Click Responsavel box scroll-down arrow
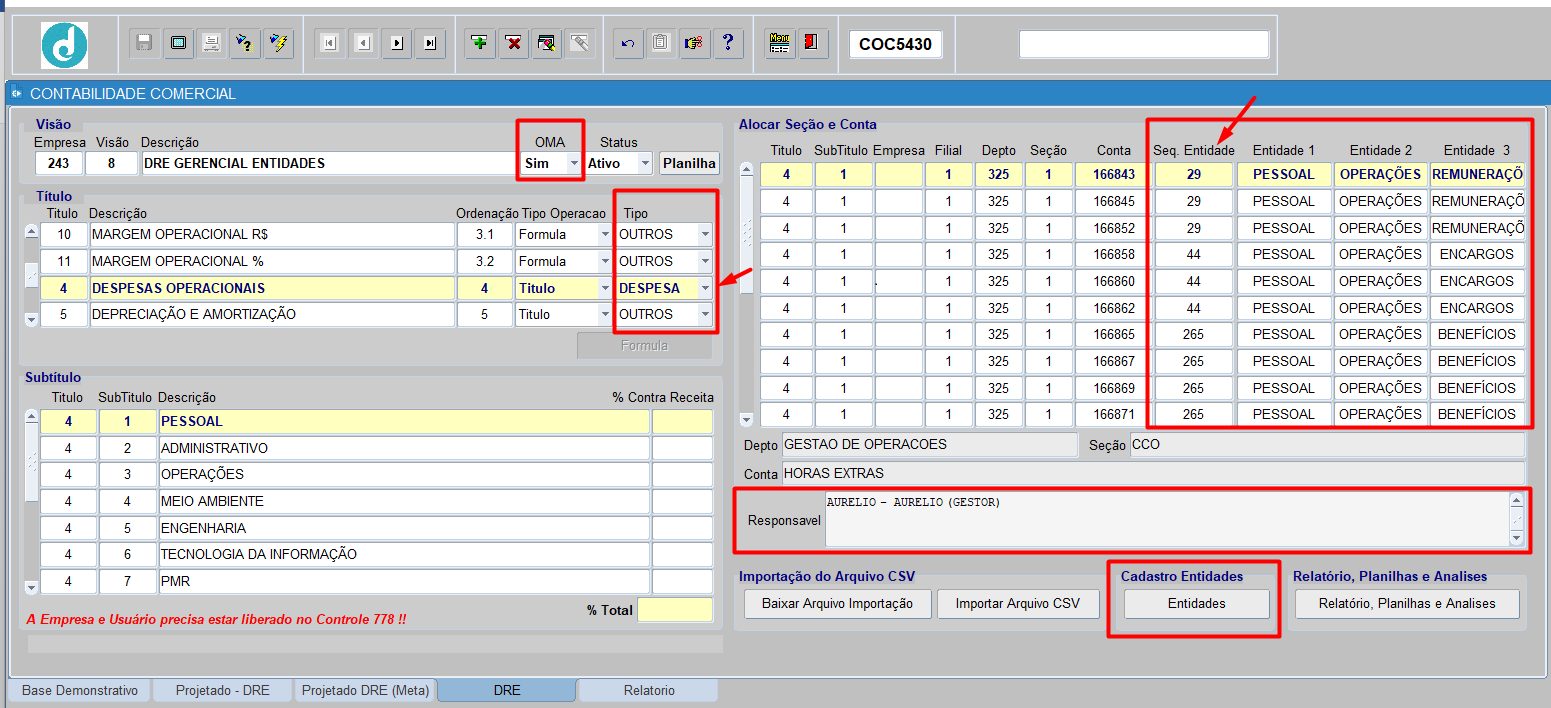The width and height of the screenshot is (1551, 708). coord(1517,539)
